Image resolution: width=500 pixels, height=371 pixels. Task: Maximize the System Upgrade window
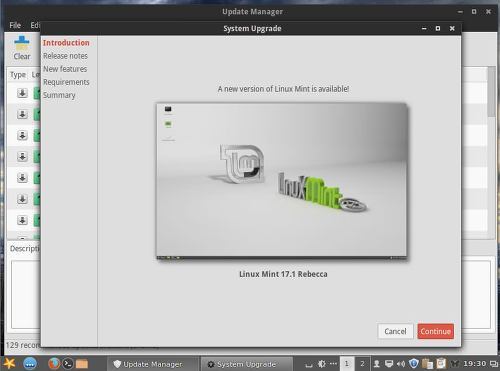tap(438, 29)
